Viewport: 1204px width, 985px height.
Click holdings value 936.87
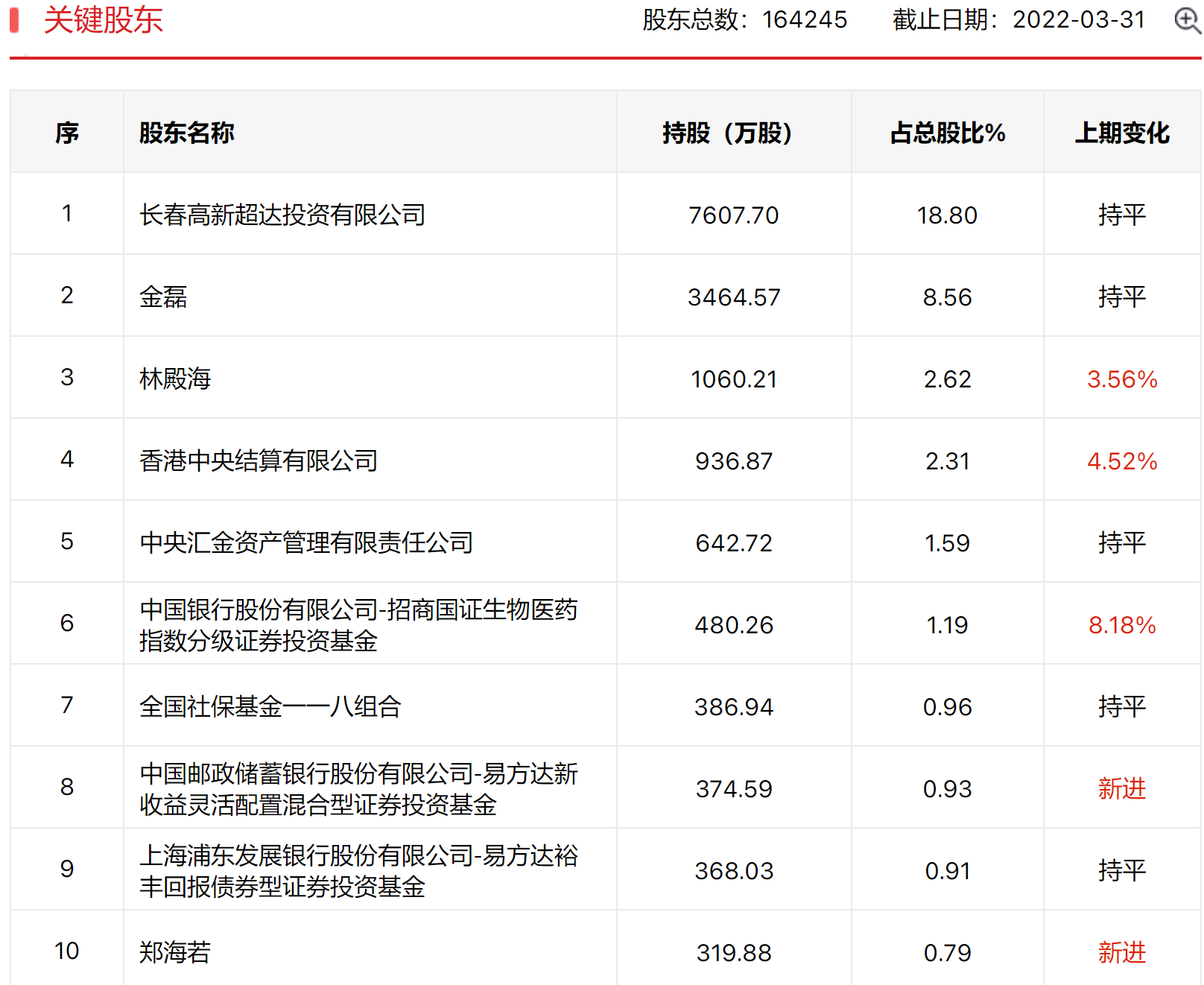click(x=734, y=461)
